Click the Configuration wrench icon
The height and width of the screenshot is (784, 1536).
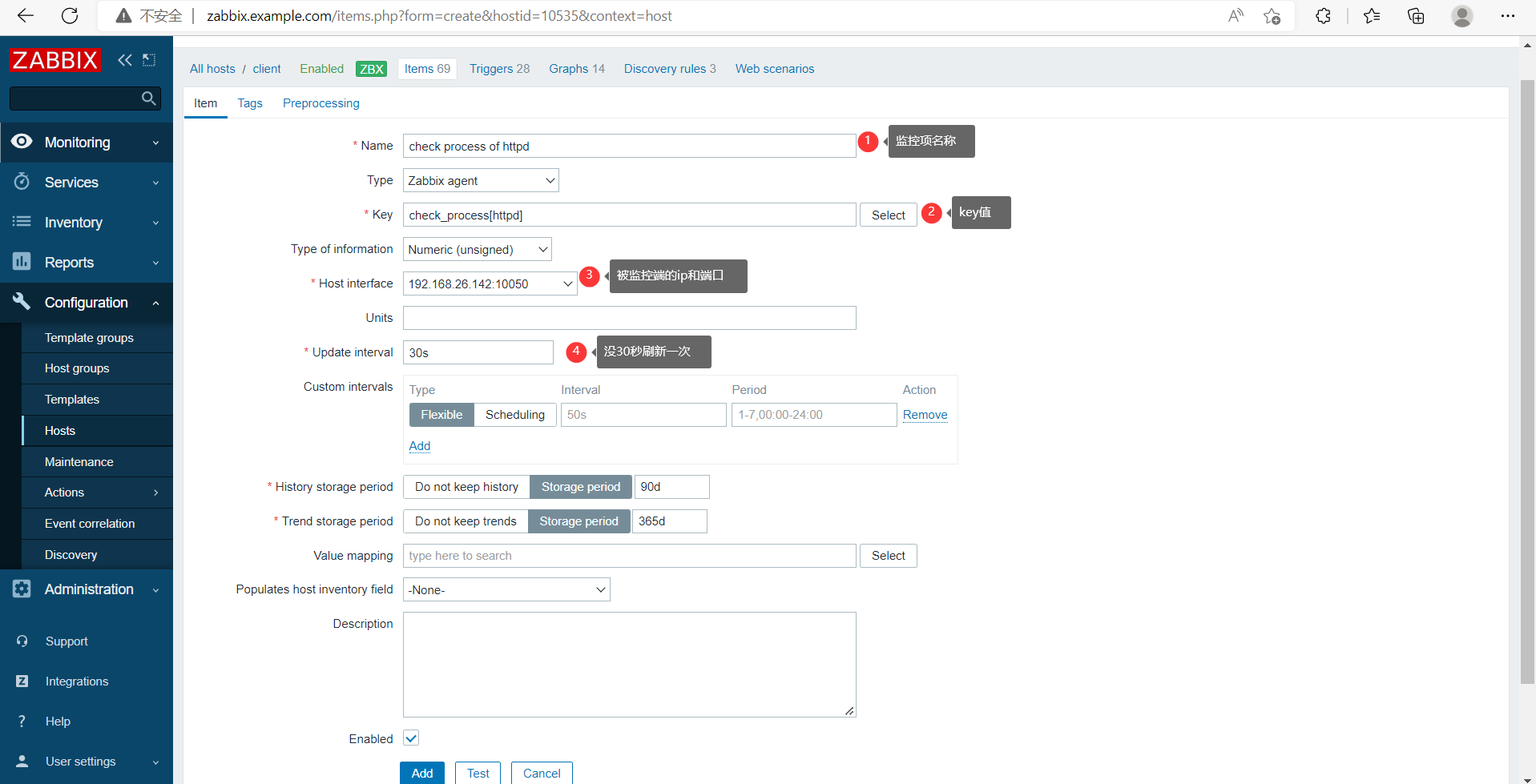(x=22, y=302)
